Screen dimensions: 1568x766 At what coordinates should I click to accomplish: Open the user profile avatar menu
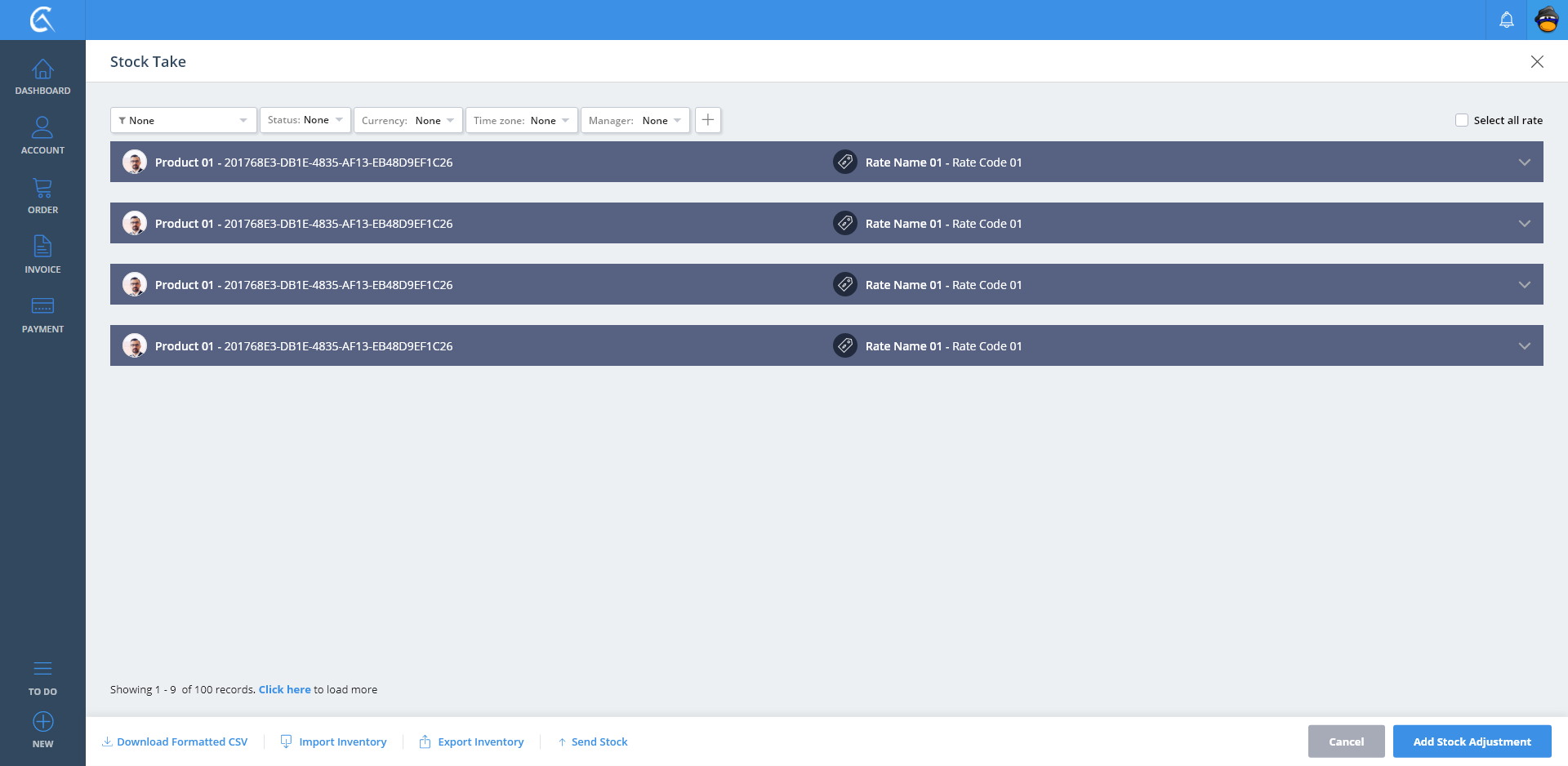coord(1547,20)
